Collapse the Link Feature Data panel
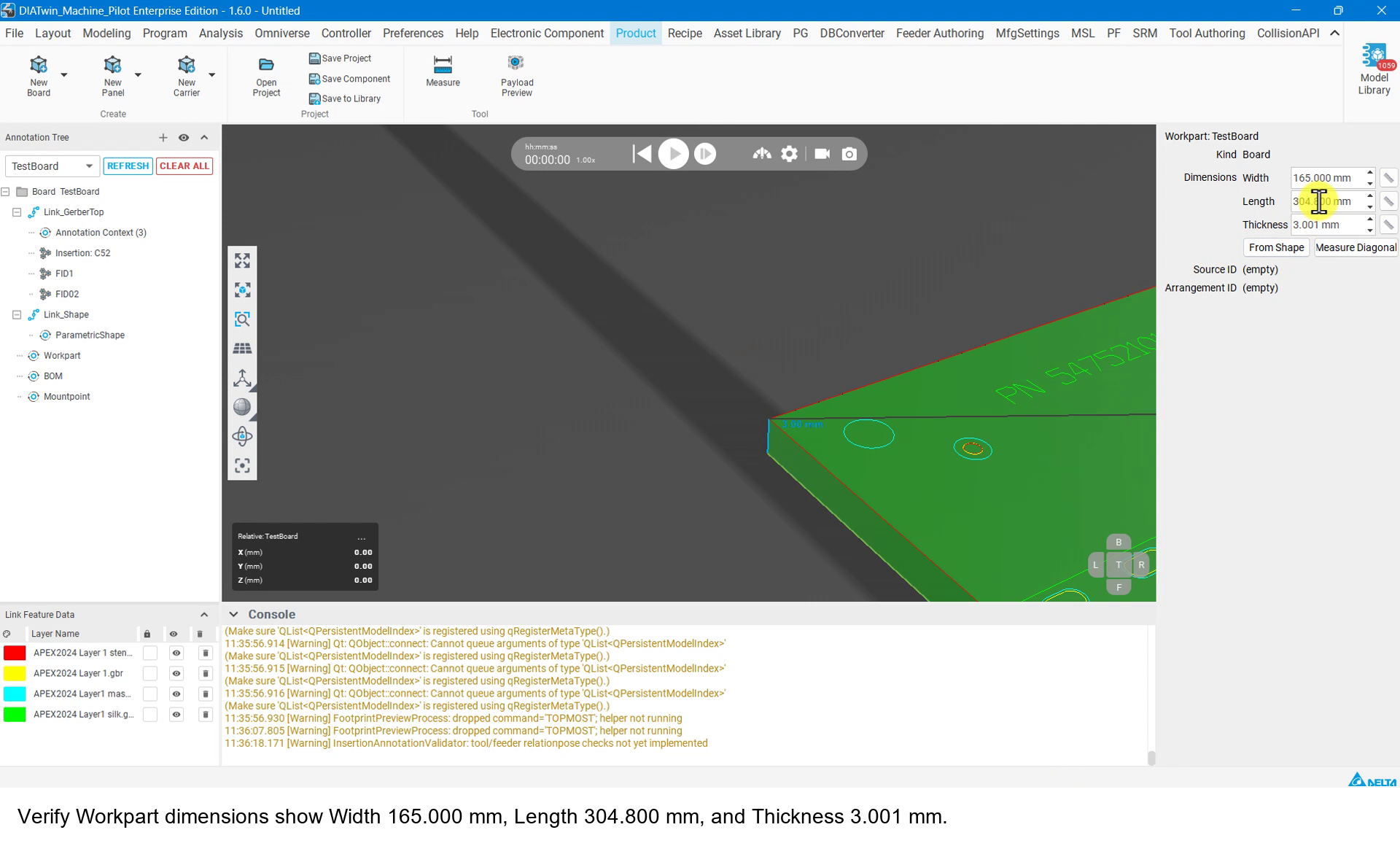Image resolution: width=1400 pixels, height=846 pixels. pyautogui.click(x=204, y=615)
